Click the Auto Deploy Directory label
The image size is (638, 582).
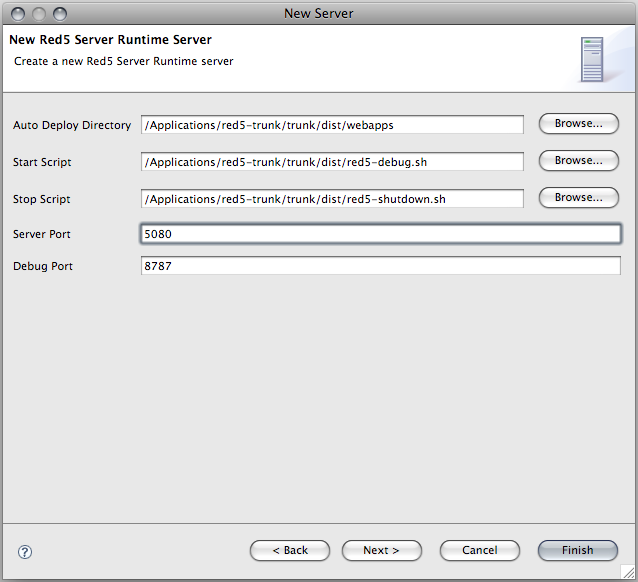pyautogui.click(x=72, y=125)
